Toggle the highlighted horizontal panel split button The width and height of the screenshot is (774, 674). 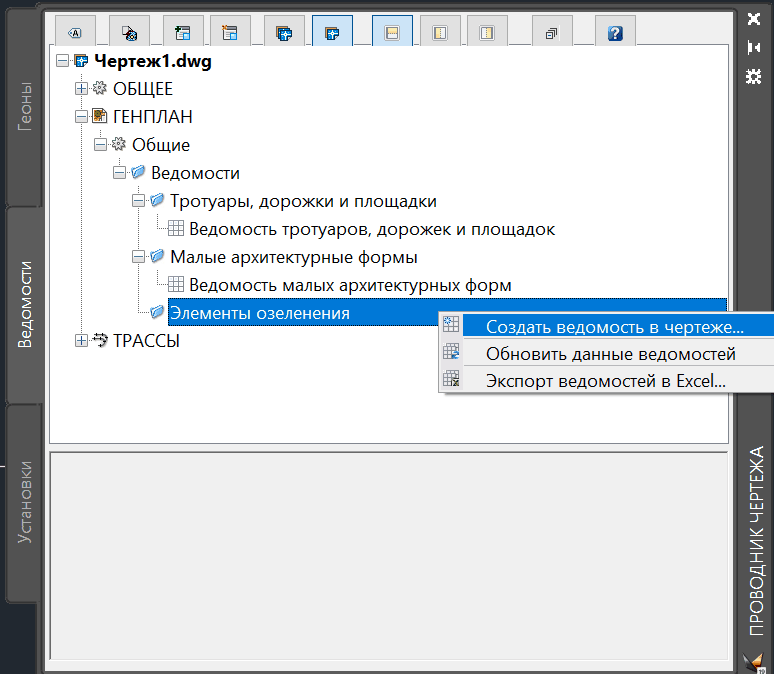coord(392,33)
